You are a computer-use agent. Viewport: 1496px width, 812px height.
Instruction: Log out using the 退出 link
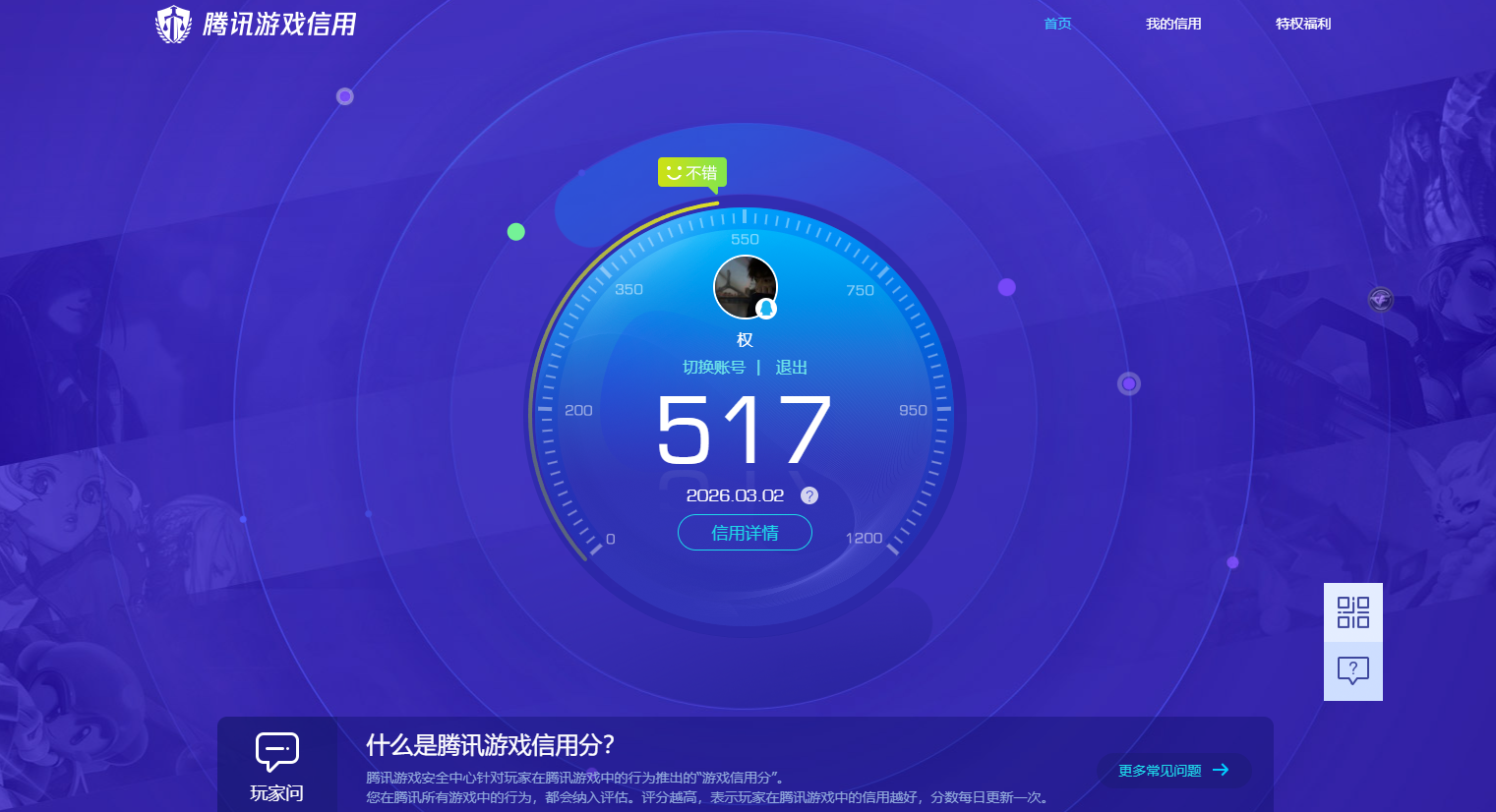791,367
